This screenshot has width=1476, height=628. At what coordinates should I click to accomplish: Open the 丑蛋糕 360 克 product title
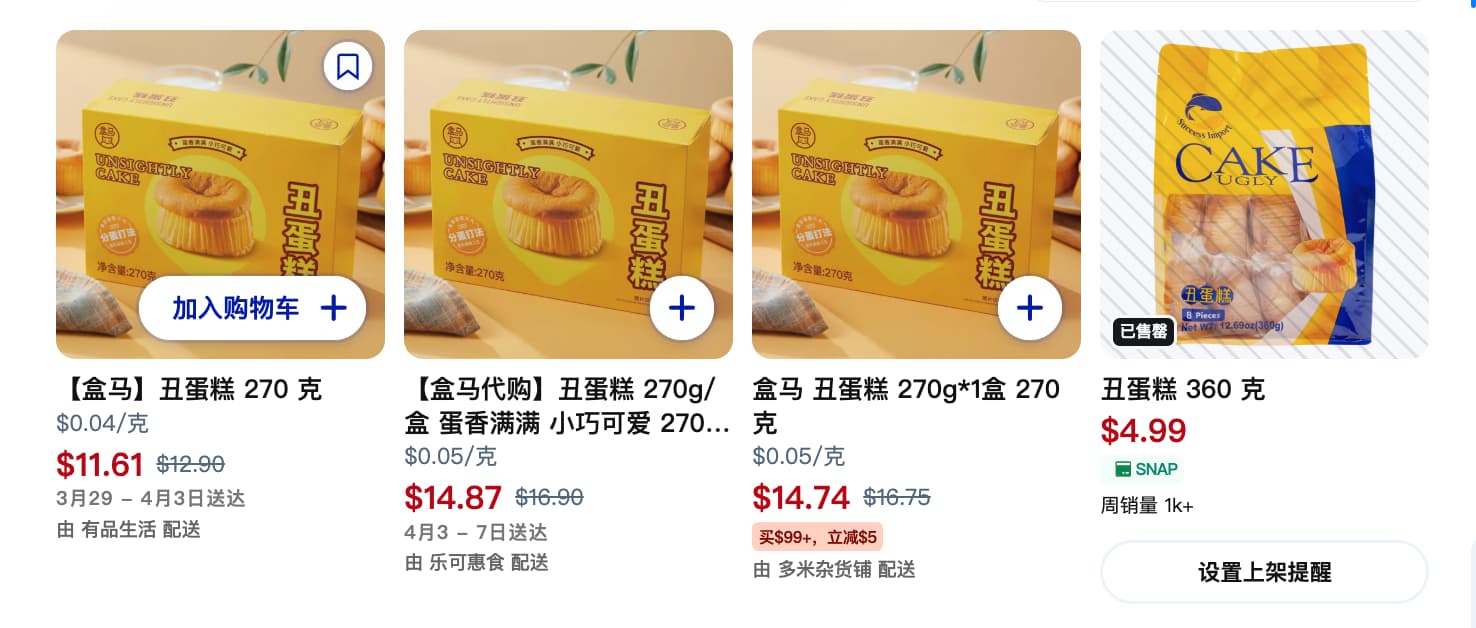click(1183, 389)
